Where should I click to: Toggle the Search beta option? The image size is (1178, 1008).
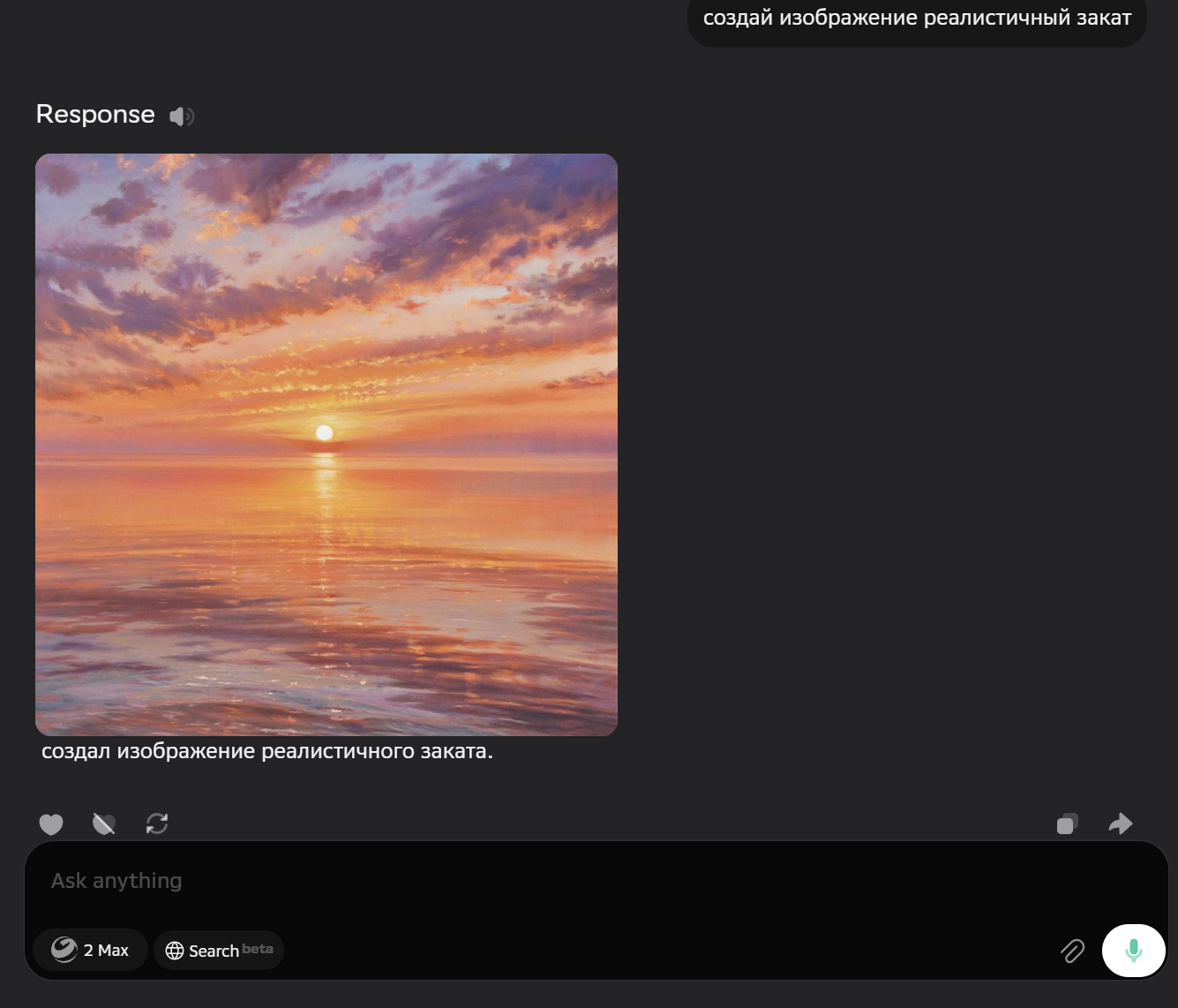pos(219,950)
